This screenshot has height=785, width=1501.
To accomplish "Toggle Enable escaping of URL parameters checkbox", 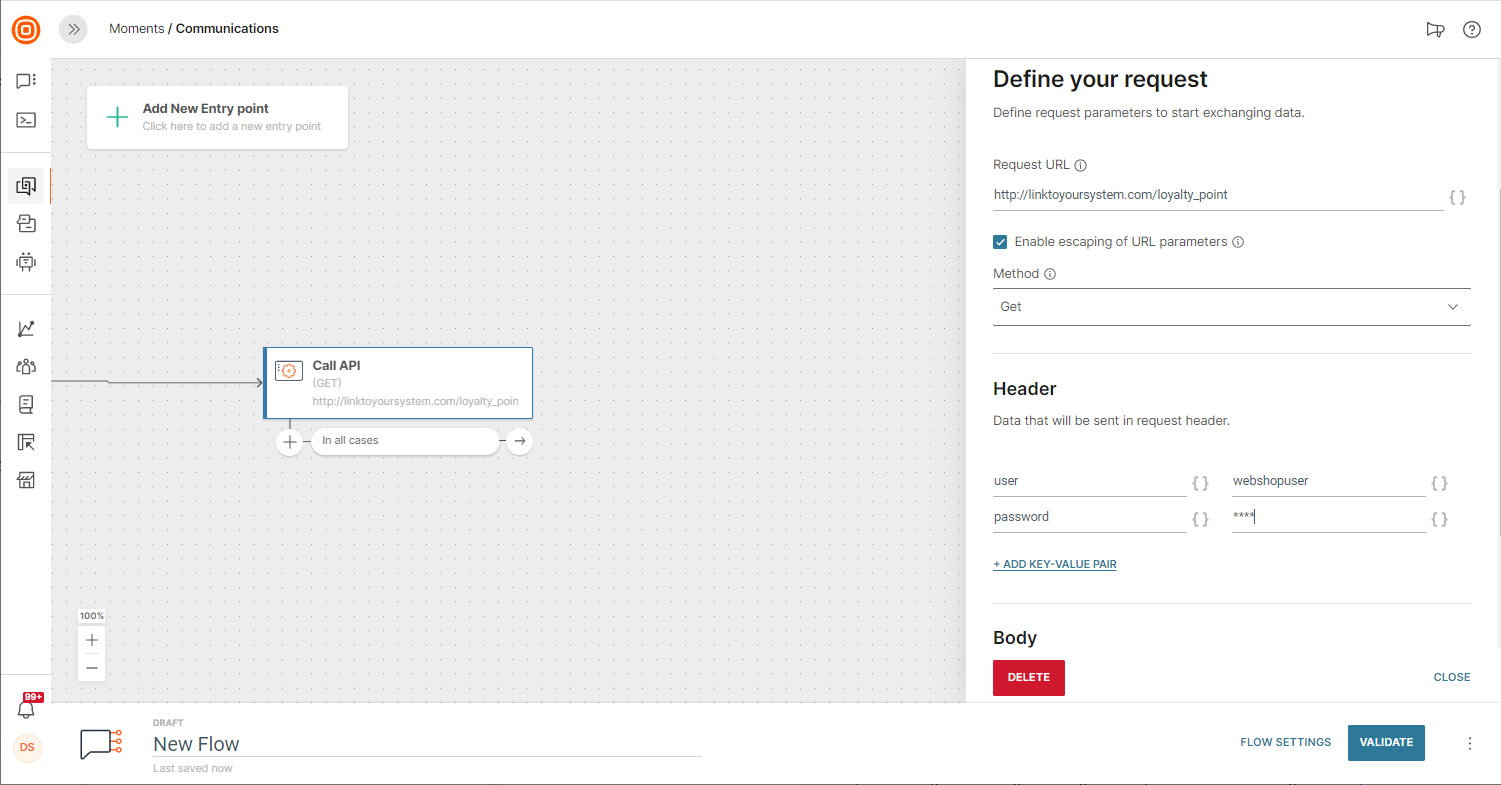I will click(1000, 242).
